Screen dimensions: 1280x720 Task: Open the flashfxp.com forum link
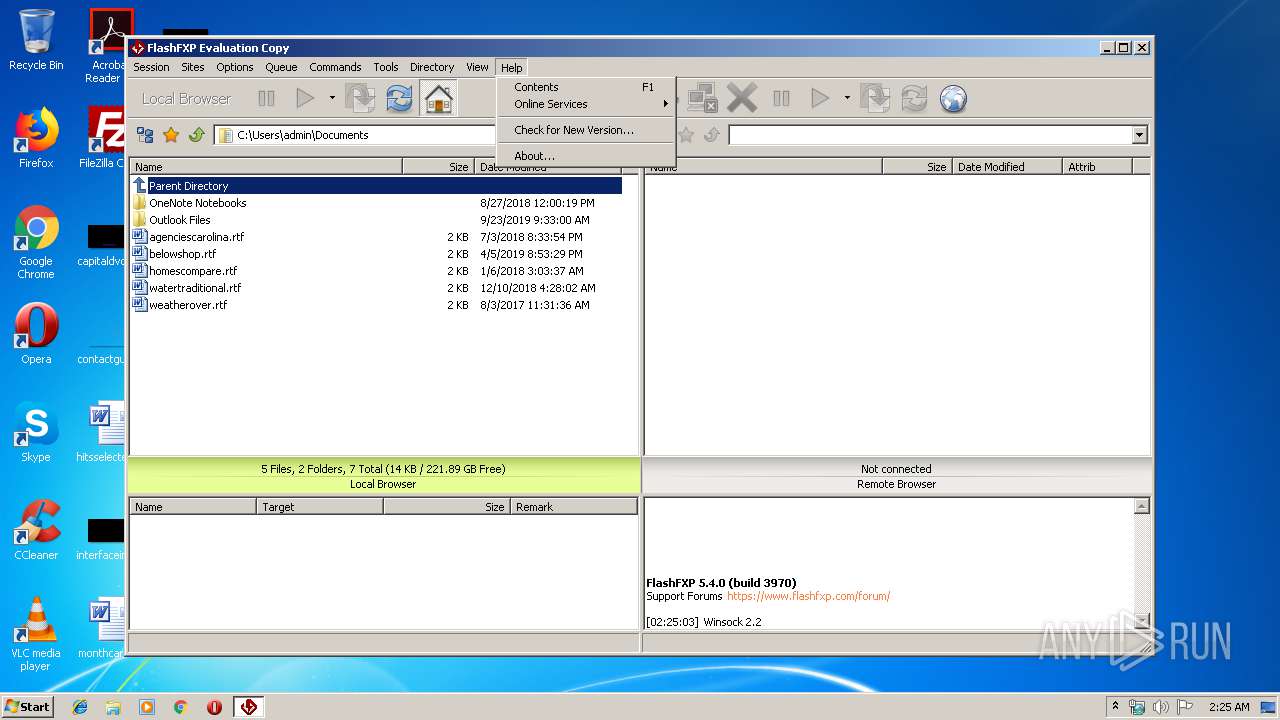[808, 596]
